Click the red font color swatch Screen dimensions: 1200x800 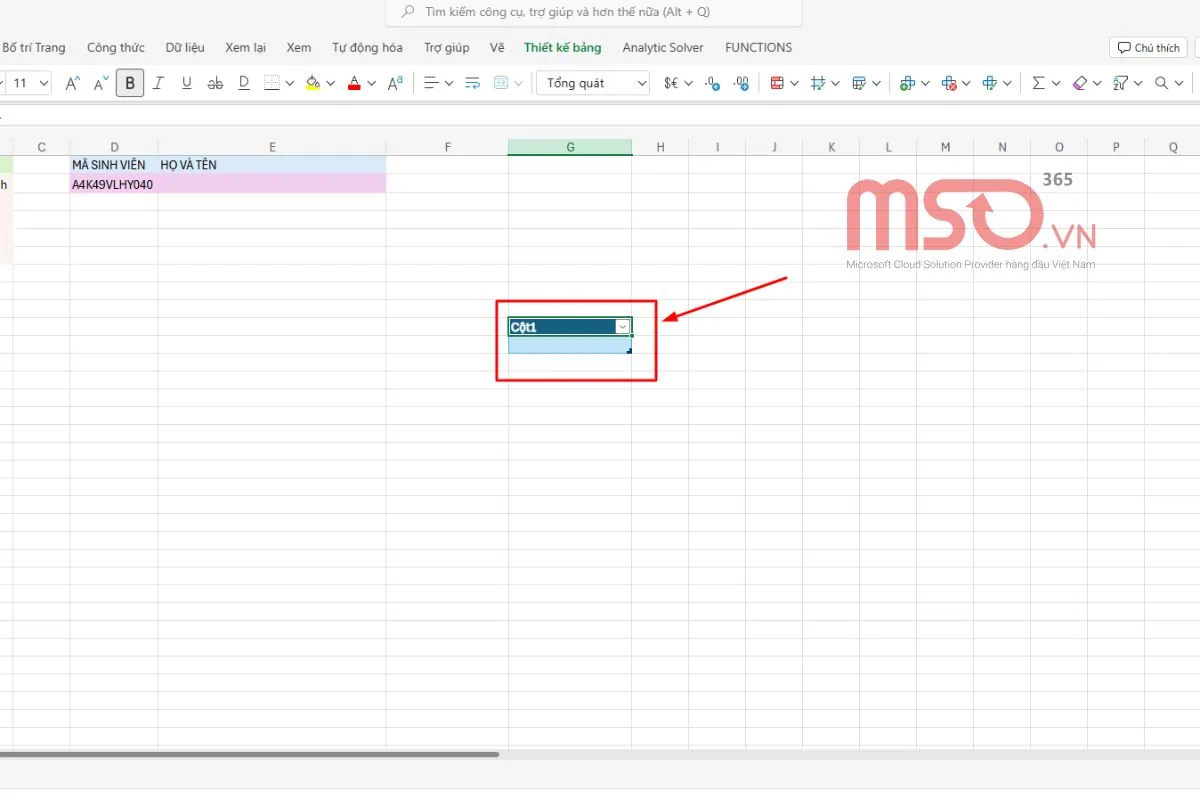353,83
